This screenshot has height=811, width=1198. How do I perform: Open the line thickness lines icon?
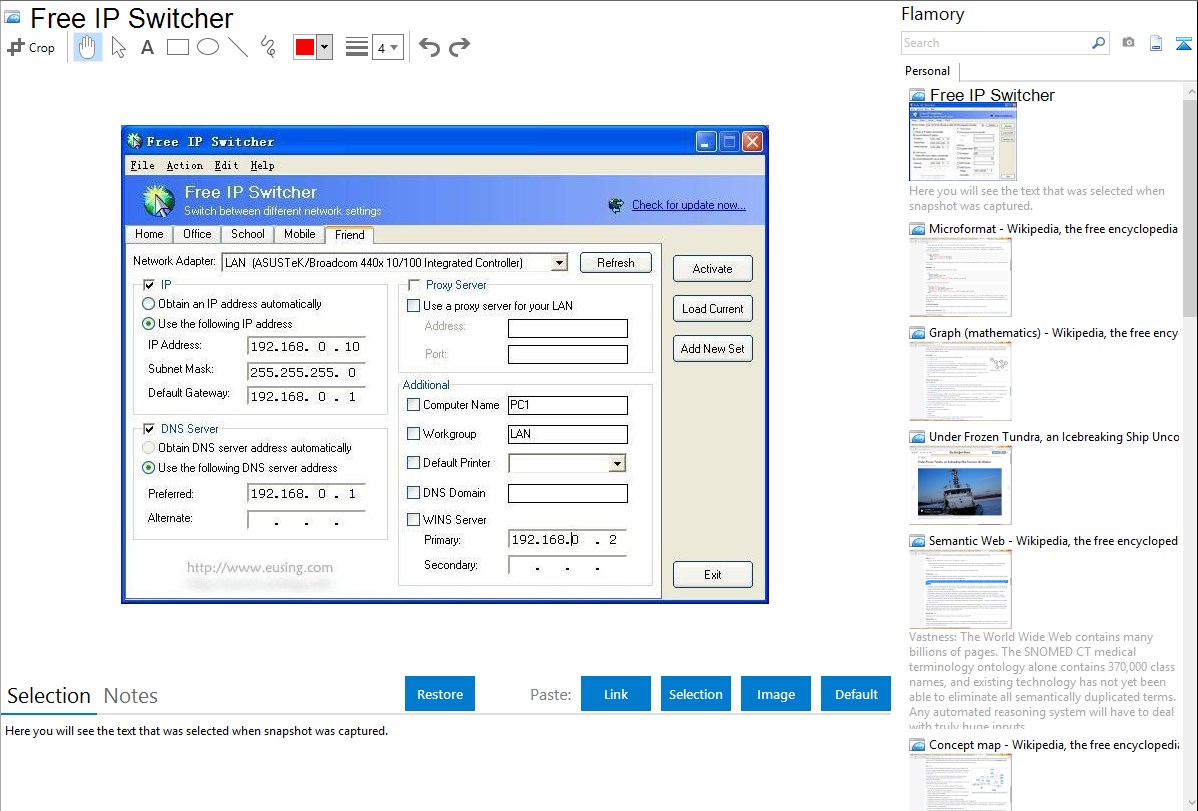[x=356, y=47]
